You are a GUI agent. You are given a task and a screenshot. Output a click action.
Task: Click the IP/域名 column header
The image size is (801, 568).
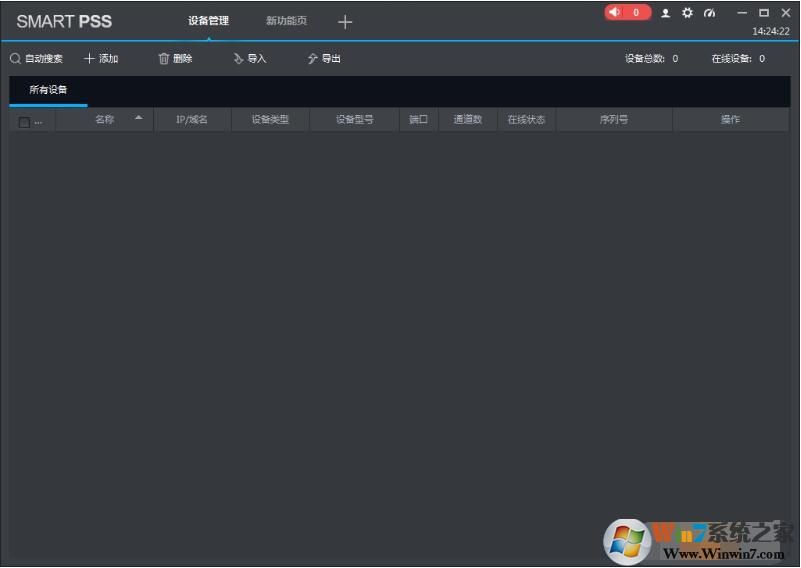tap(192, 120)
